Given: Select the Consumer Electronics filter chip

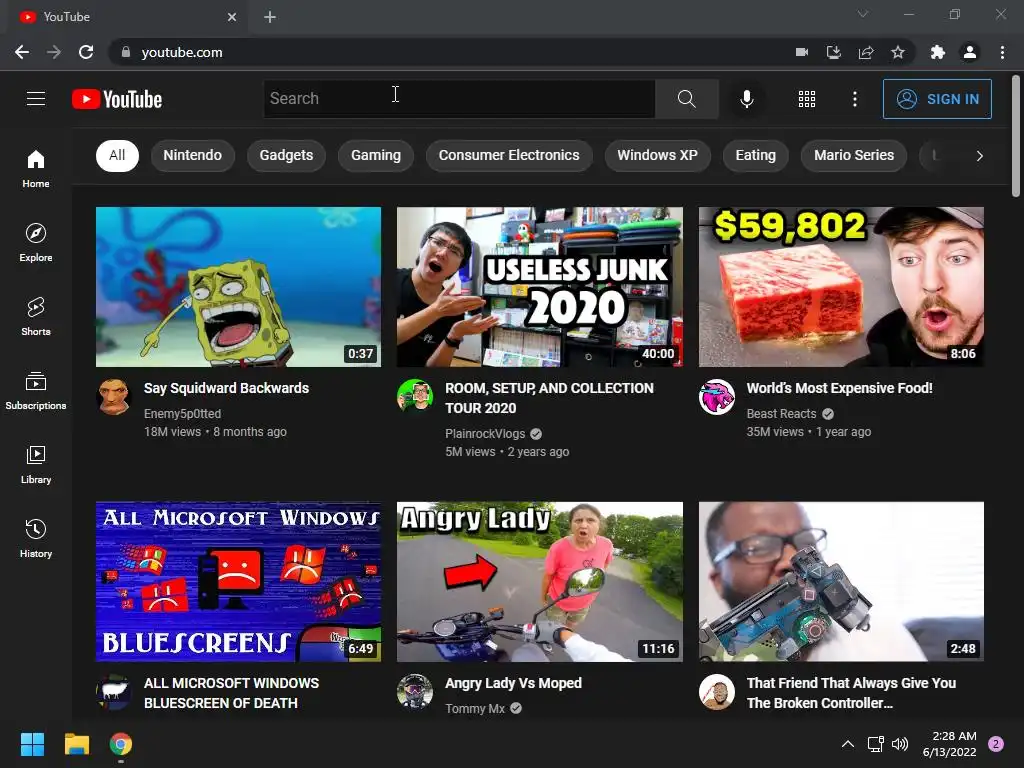Looking at the screenshot, I should 509,155.
